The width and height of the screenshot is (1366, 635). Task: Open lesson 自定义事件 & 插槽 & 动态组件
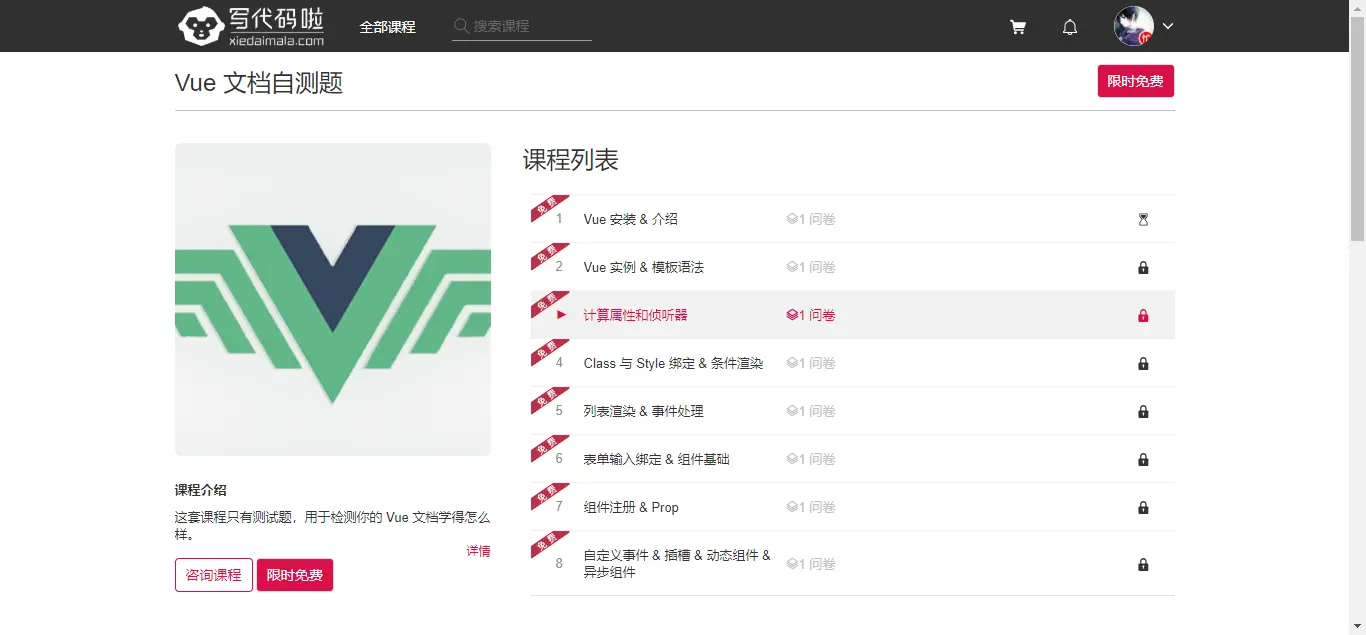click(677, 563)
